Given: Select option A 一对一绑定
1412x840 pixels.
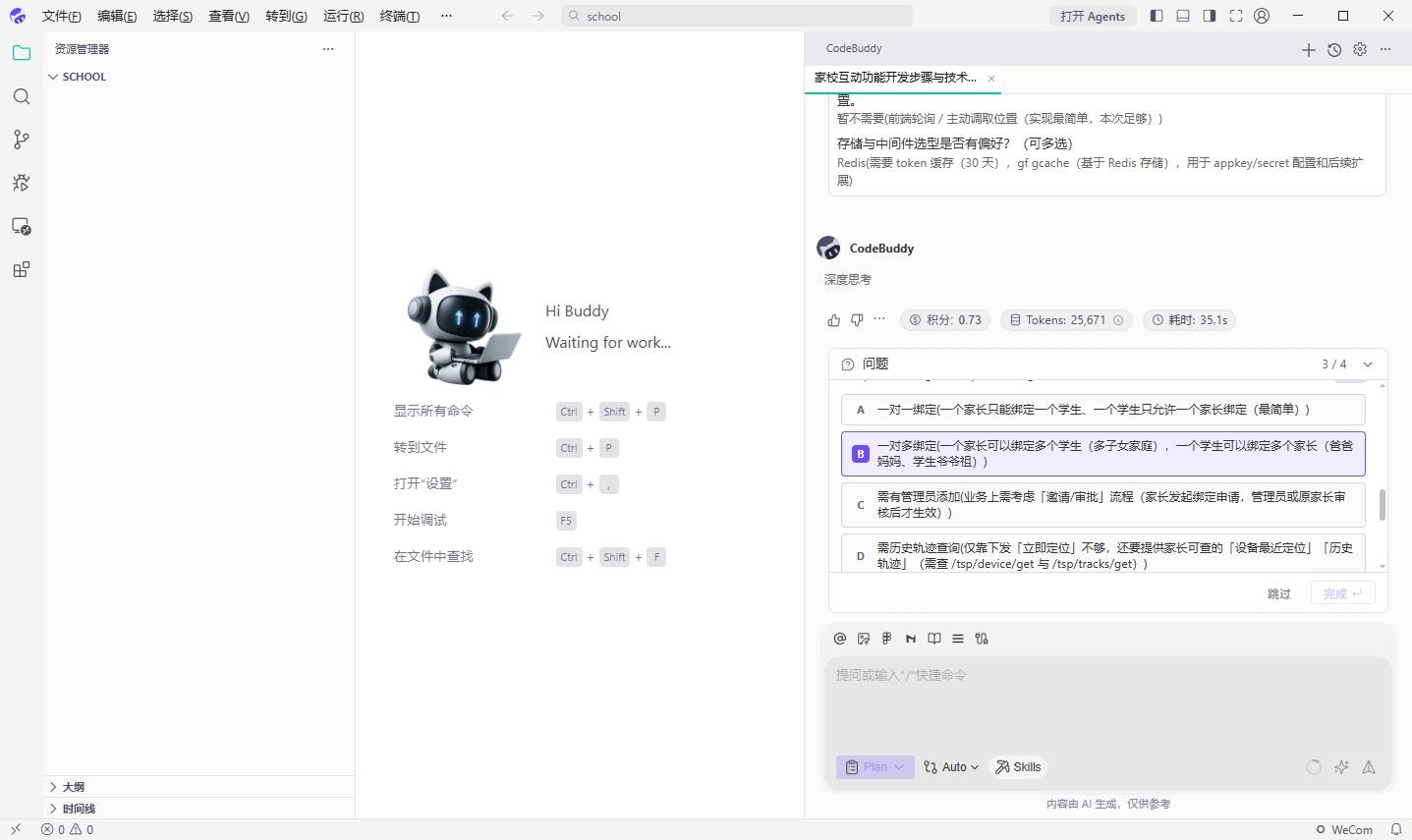Looking at the screenshot, I should pos(1103,410).
